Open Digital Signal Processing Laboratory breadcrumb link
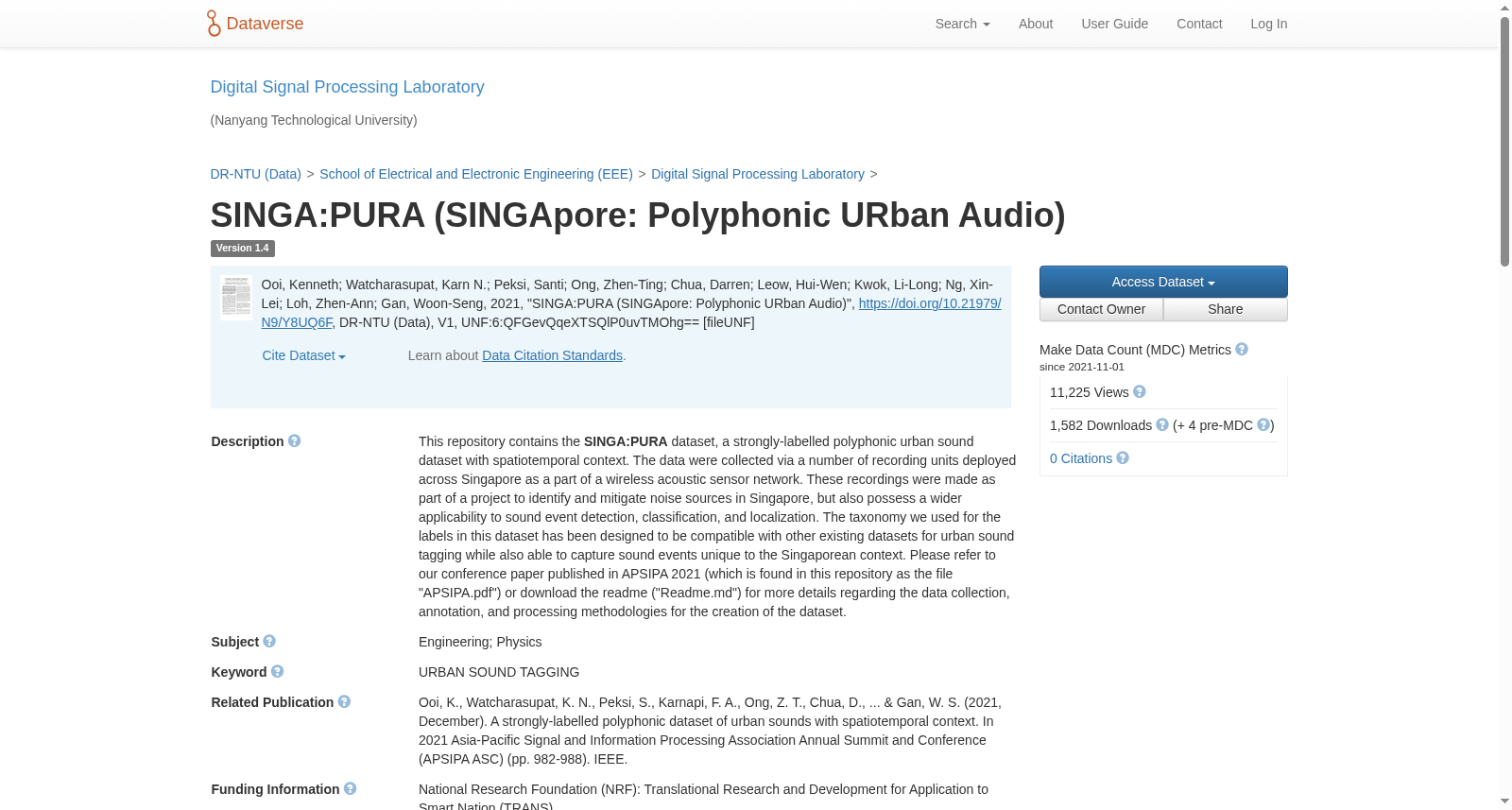 point(758,174)
